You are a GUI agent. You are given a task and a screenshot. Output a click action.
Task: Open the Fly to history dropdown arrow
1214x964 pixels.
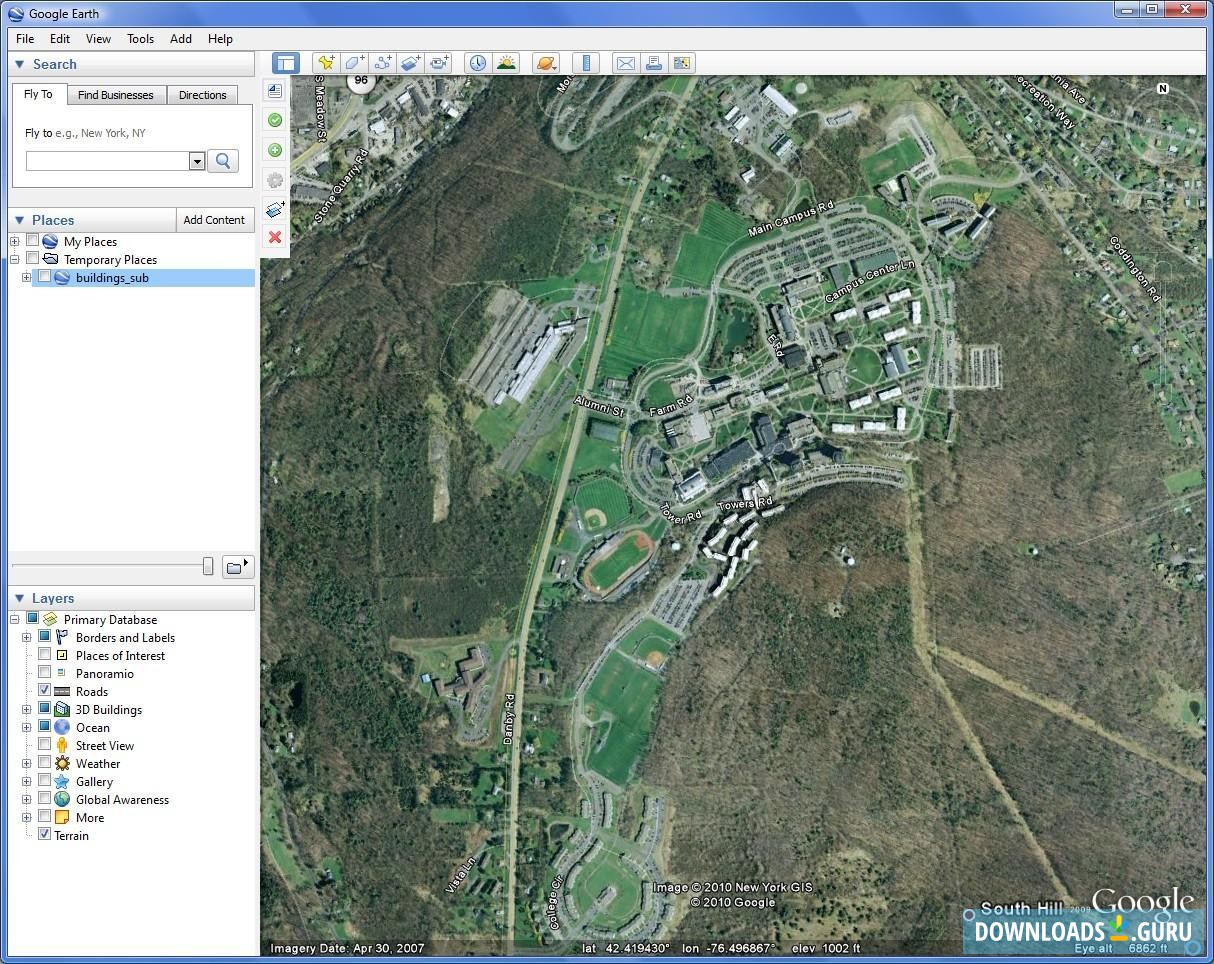tap(197, 161)
